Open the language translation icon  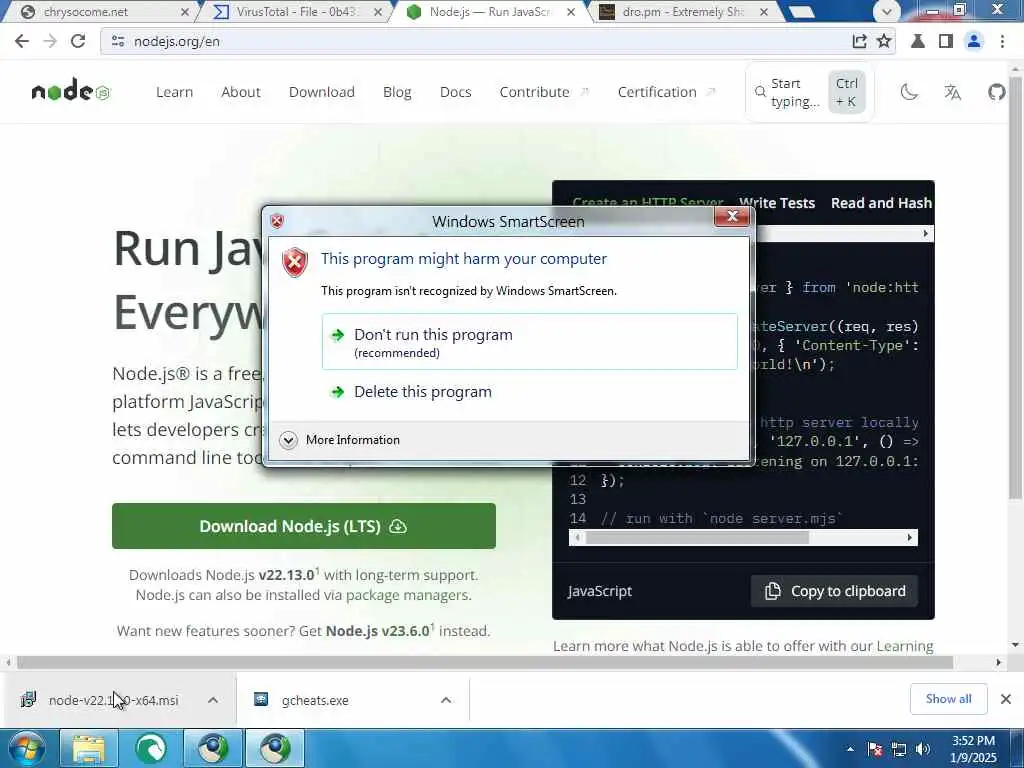click(x=953, y=92)
